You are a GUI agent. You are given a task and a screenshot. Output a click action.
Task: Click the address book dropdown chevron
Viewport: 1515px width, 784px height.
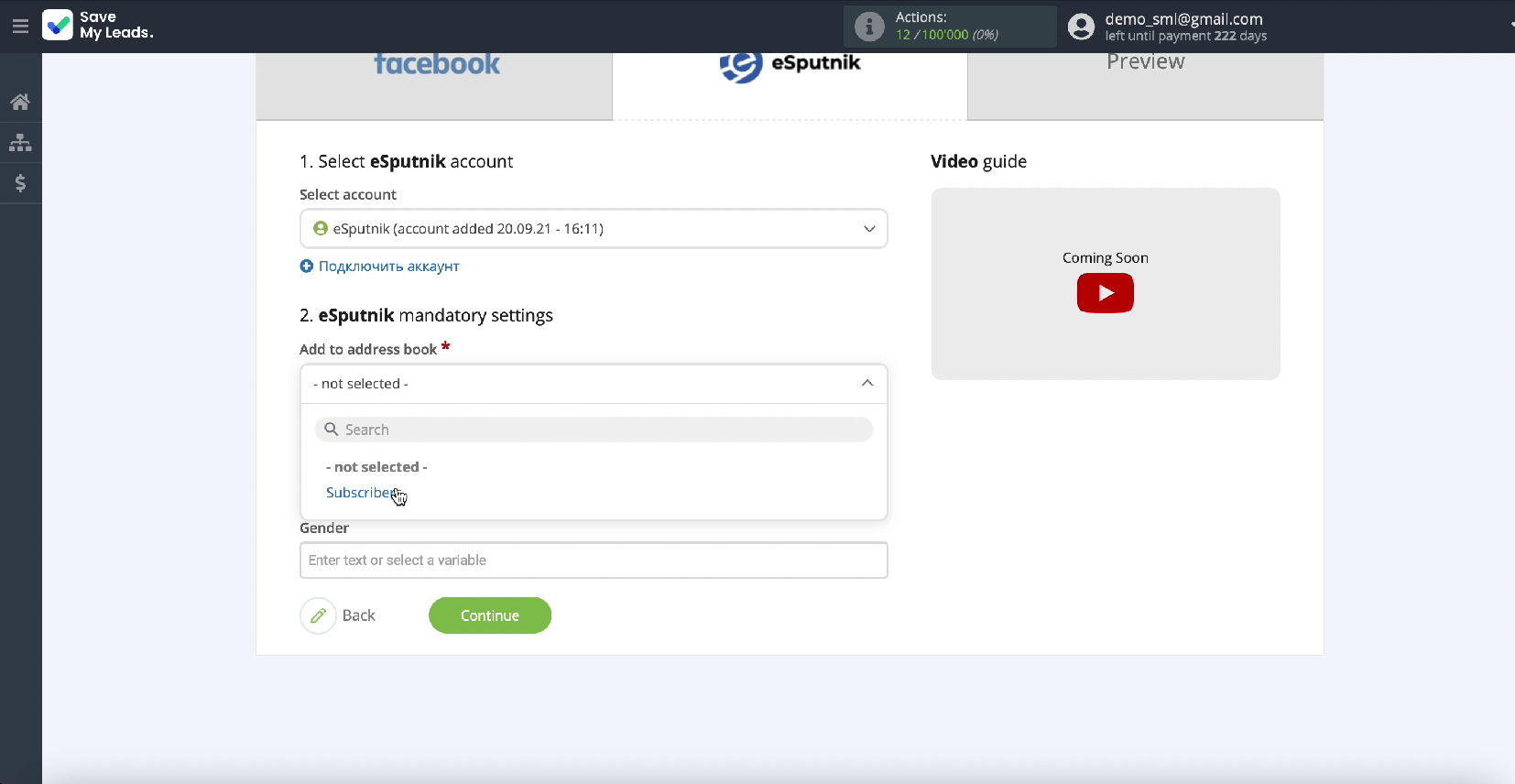click(x=867, y=383)
